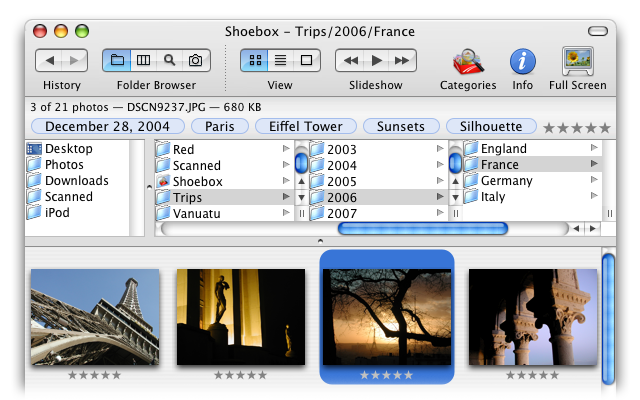Select Photos folder in the sidebar
The height and width of the screenshot is (400, 640).
64,164
